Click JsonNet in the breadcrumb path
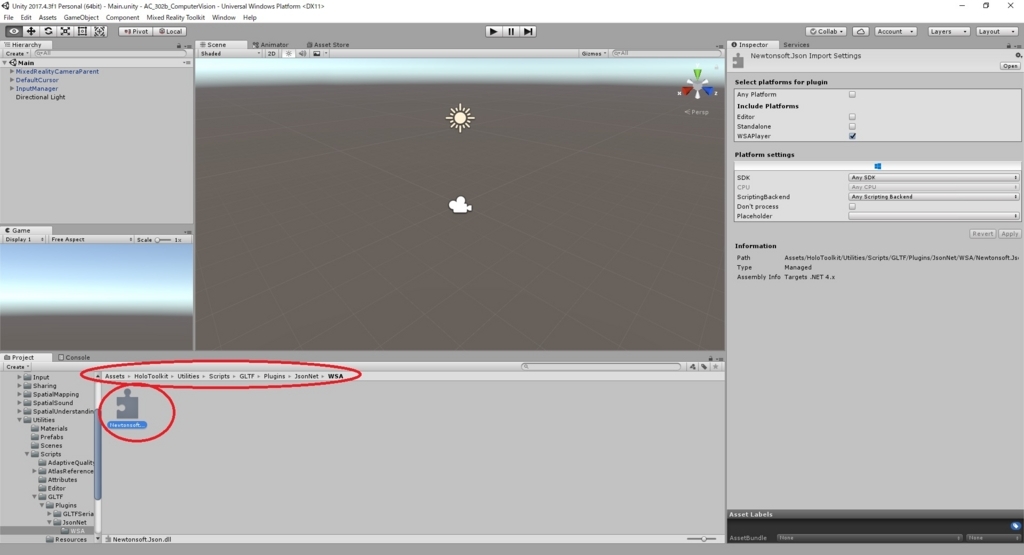 [306, 376]
